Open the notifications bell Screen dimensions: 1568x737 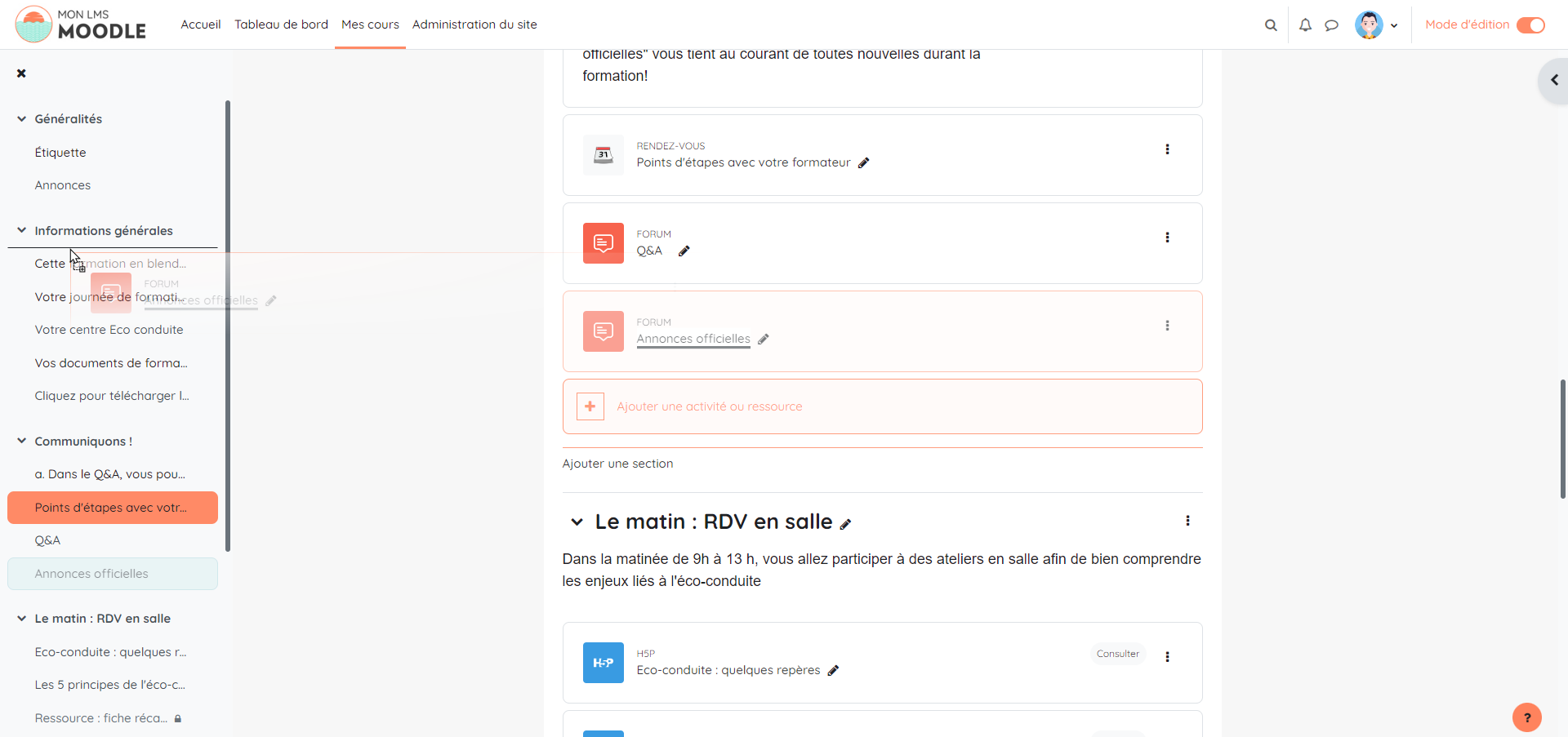tap(1305, 25)
